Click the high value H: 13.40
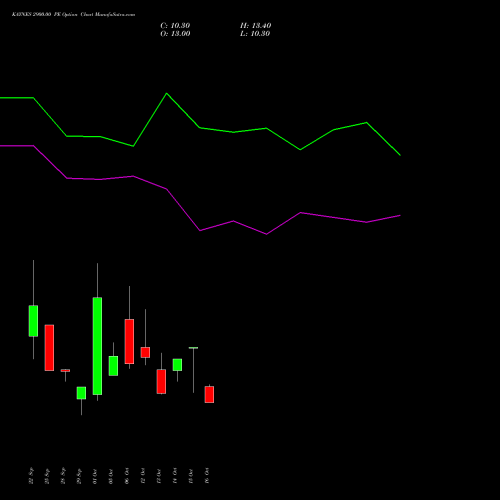 (255, 26)
